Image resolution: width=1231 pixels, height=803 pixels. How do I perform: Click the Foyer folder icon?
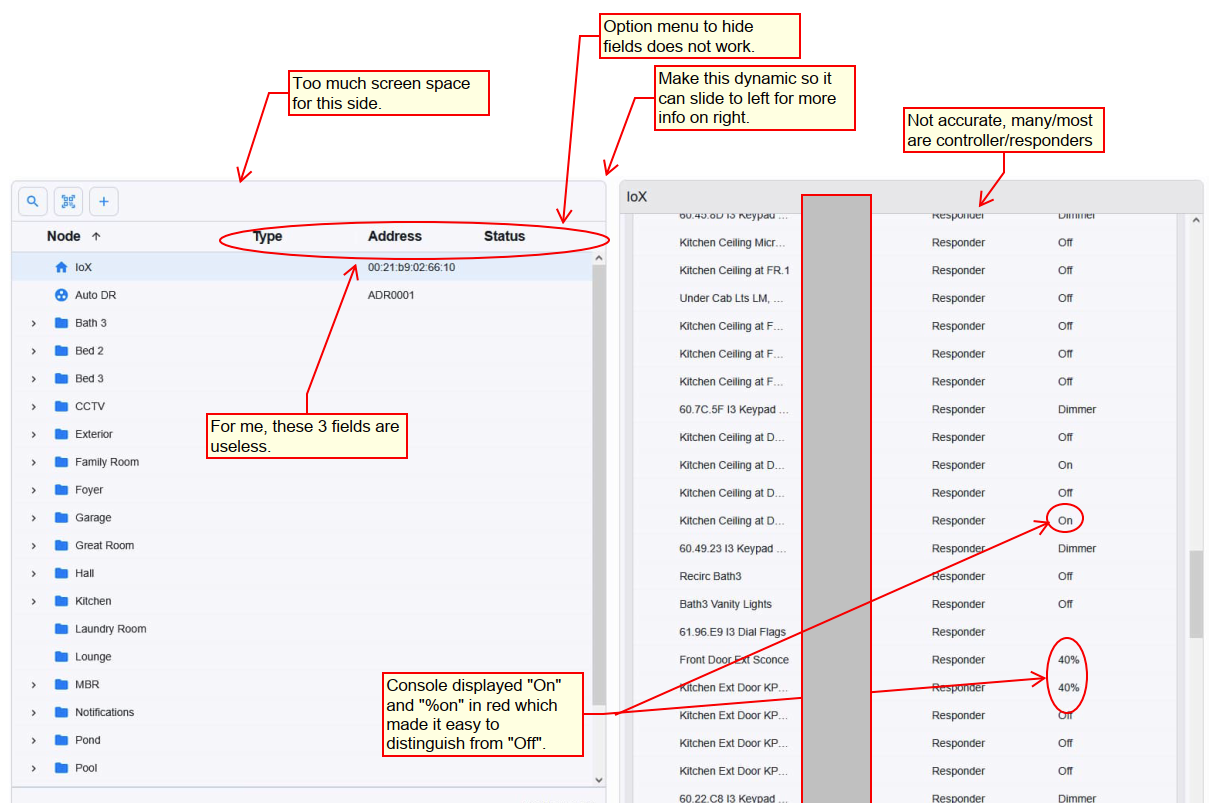tap(61, 490)
